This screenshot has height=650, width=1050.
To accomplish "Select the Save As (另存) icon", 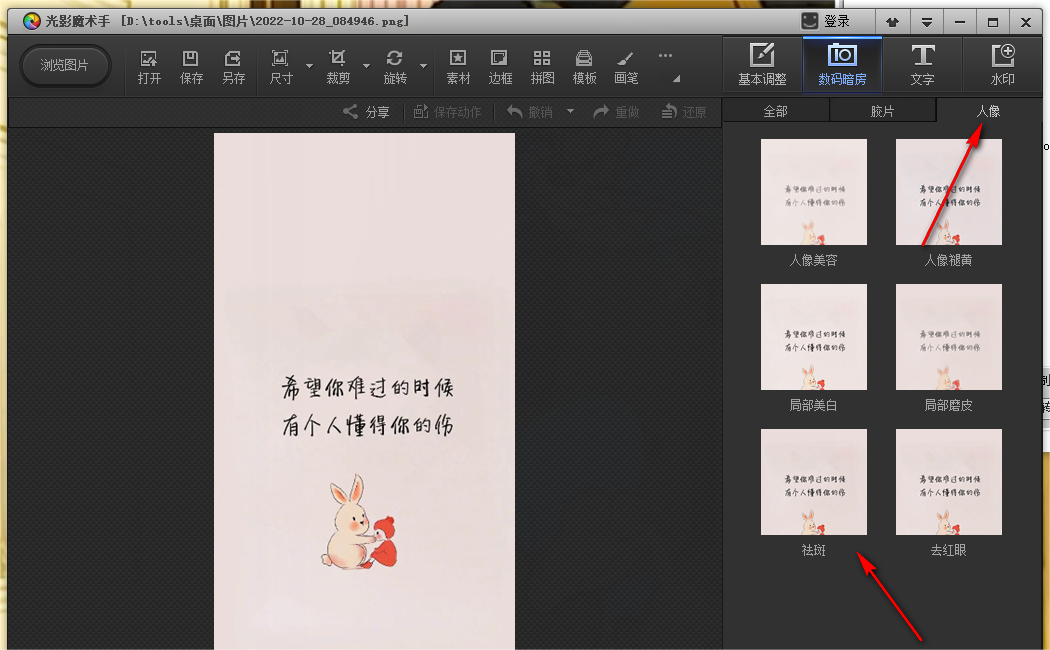I will click(x=233, y=66).
